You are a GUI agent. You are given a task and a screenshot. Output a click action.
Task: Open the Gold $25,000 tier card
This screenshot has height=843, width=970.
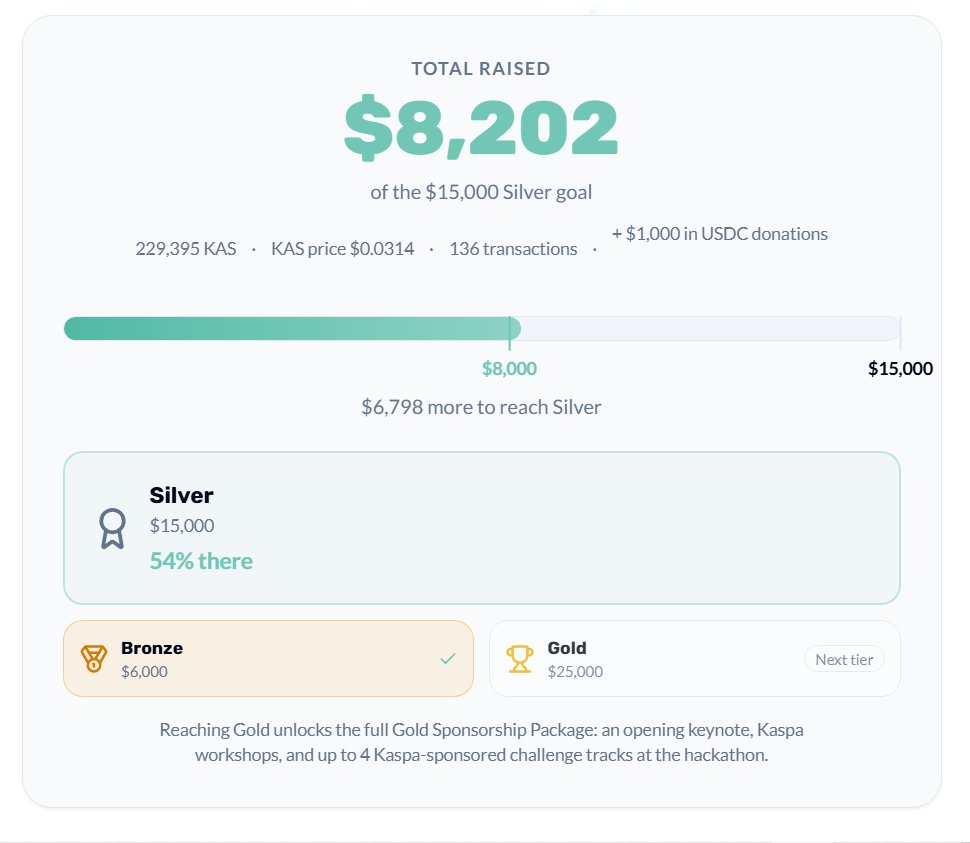695,659
